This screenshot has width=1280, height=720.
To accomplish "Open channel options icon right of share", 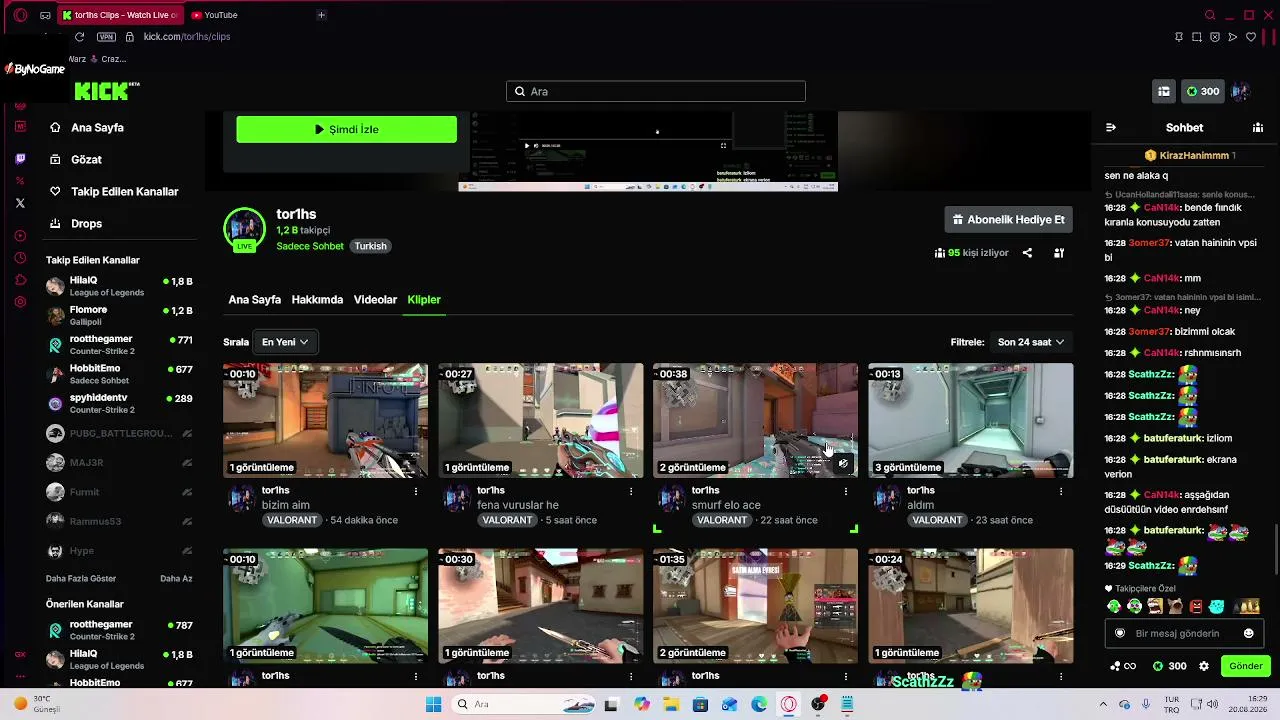I will click(1059, 253).
